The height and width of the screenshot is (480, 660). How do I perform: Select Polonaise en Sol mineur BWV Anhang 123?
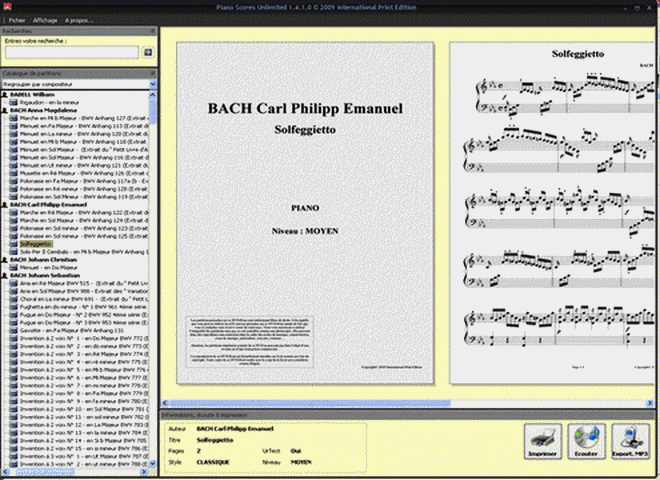(x=84, y=228)
